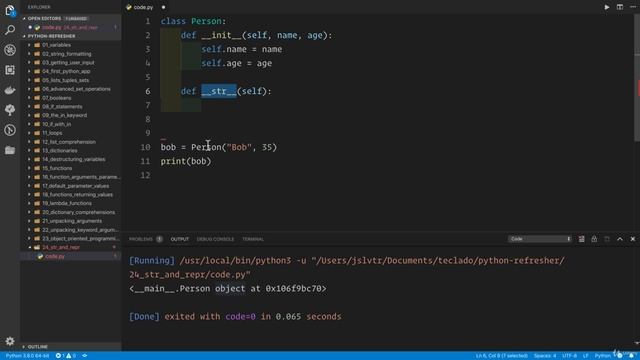Expand the 01_variables folder
The width and height of the screenshot is (640, 360).
(x=56, y=45)
